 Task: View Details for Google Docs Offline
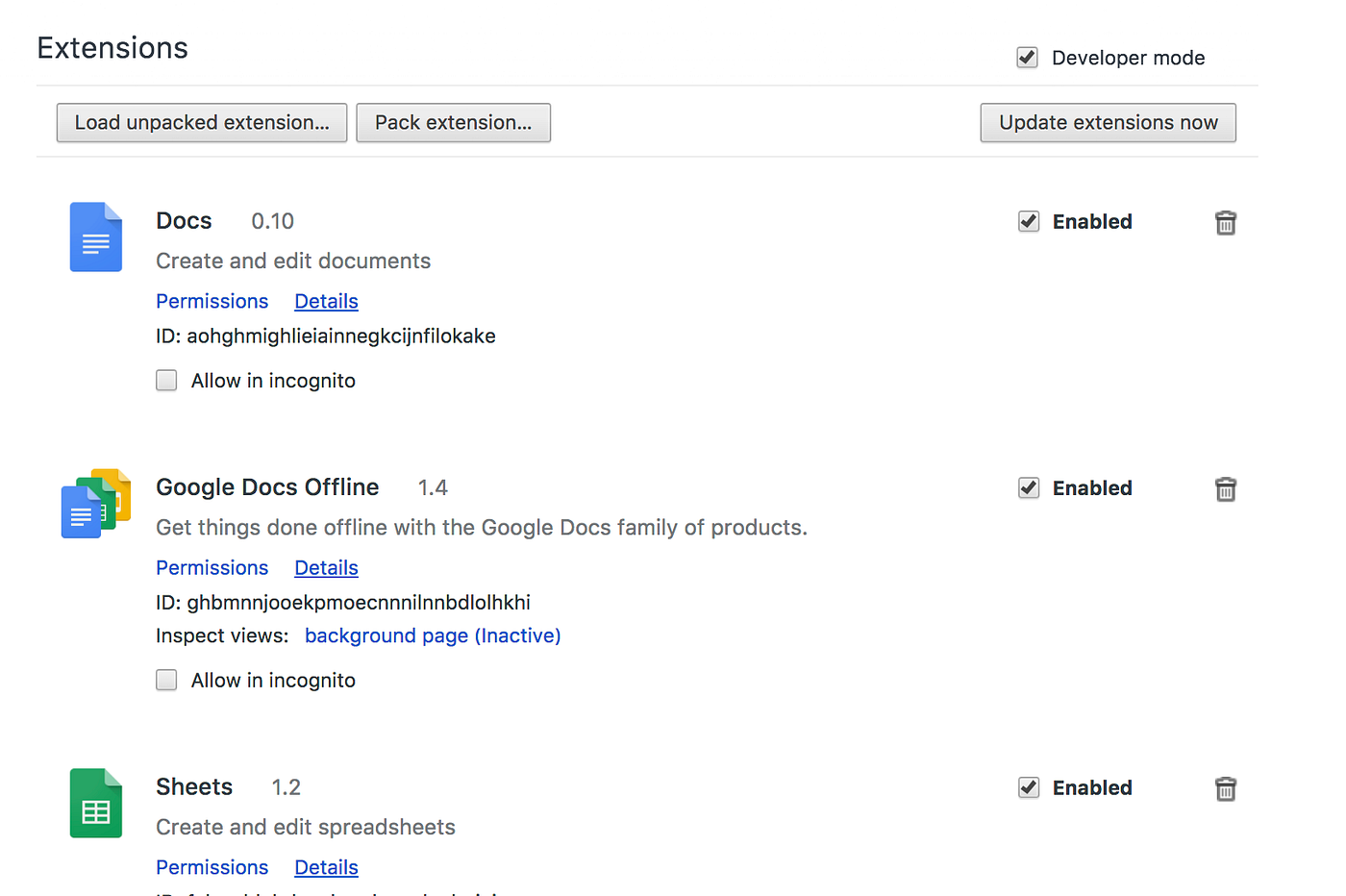326,567
